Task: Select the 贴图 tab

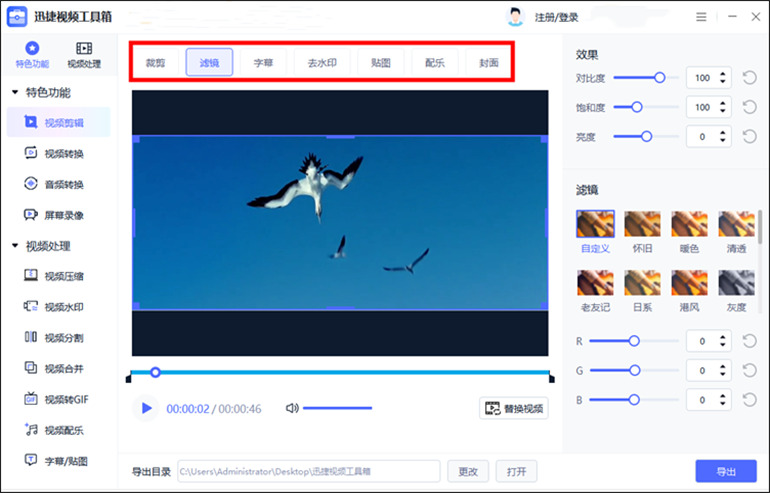Action: click(381, 62)
